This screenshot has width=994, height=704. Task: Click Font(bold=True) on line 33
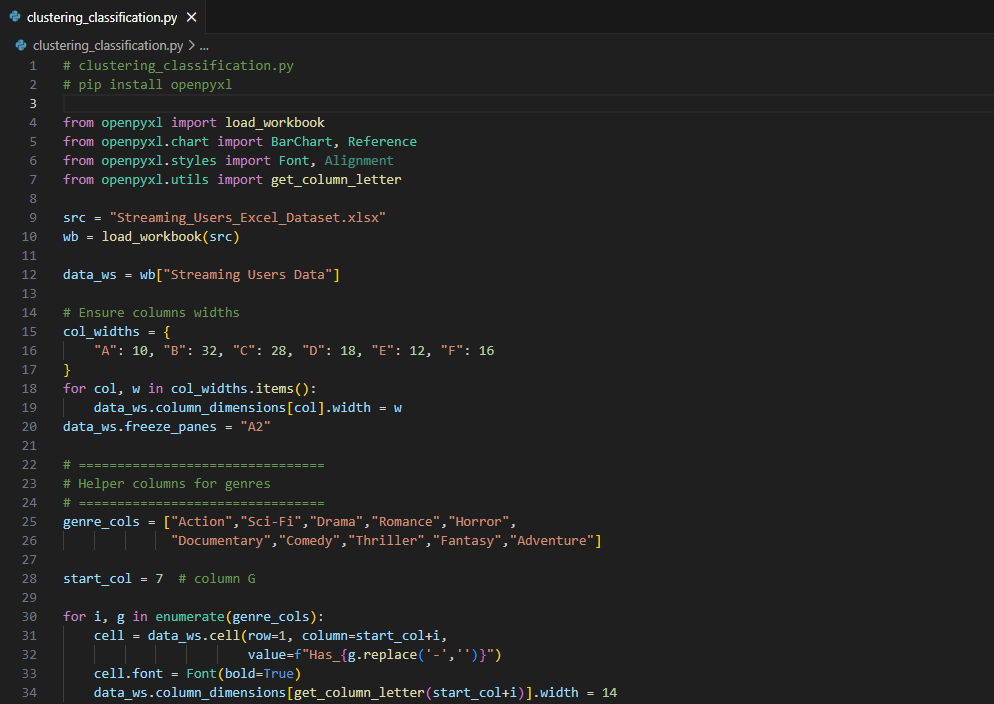243,674
